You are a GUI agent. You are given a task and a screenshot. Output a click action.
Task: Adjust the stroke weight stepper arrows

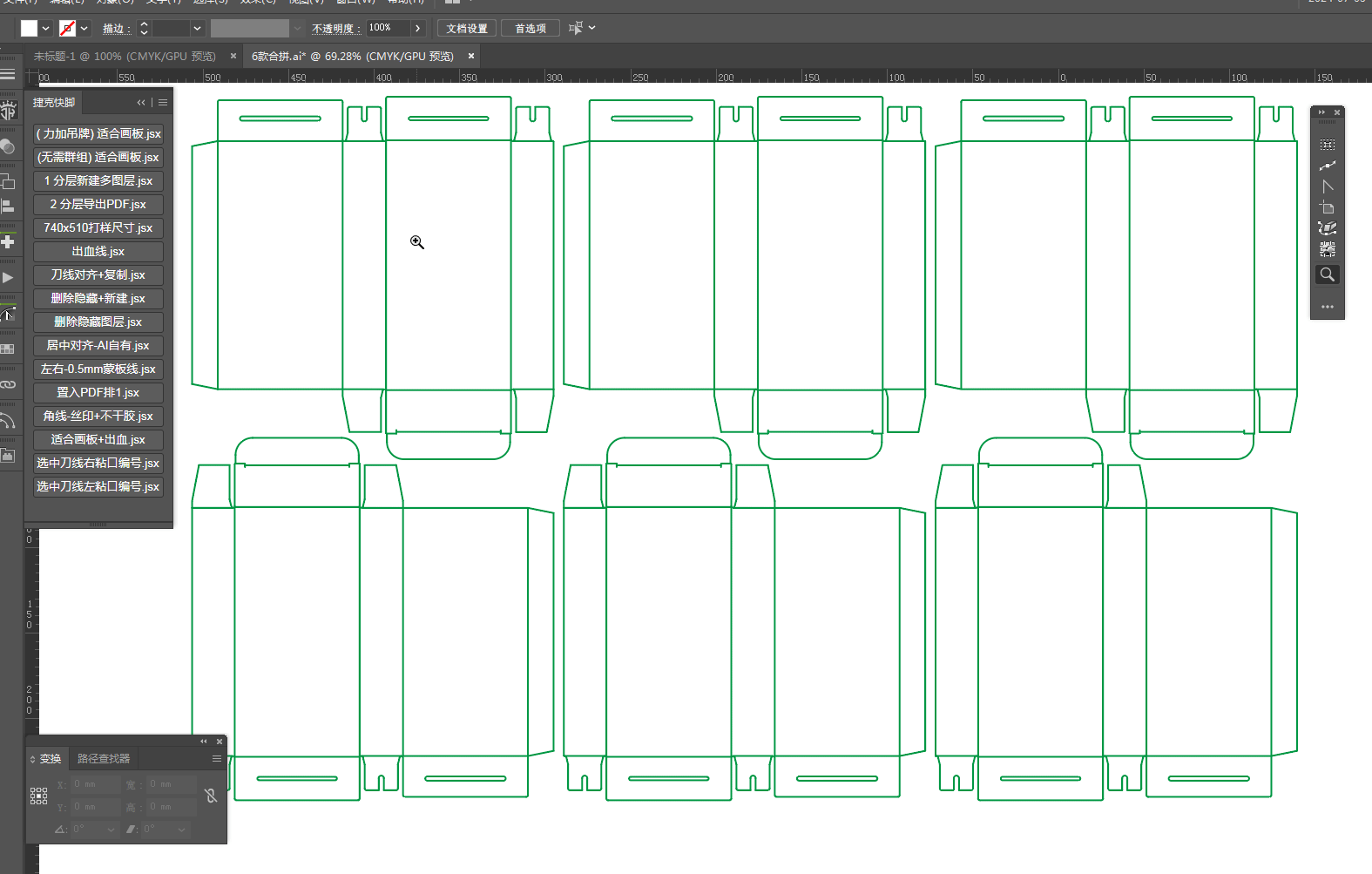[145, 28]
